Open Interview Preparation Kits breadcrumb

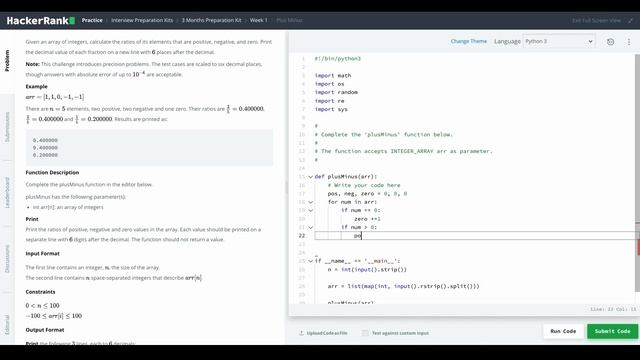point(142,20)
